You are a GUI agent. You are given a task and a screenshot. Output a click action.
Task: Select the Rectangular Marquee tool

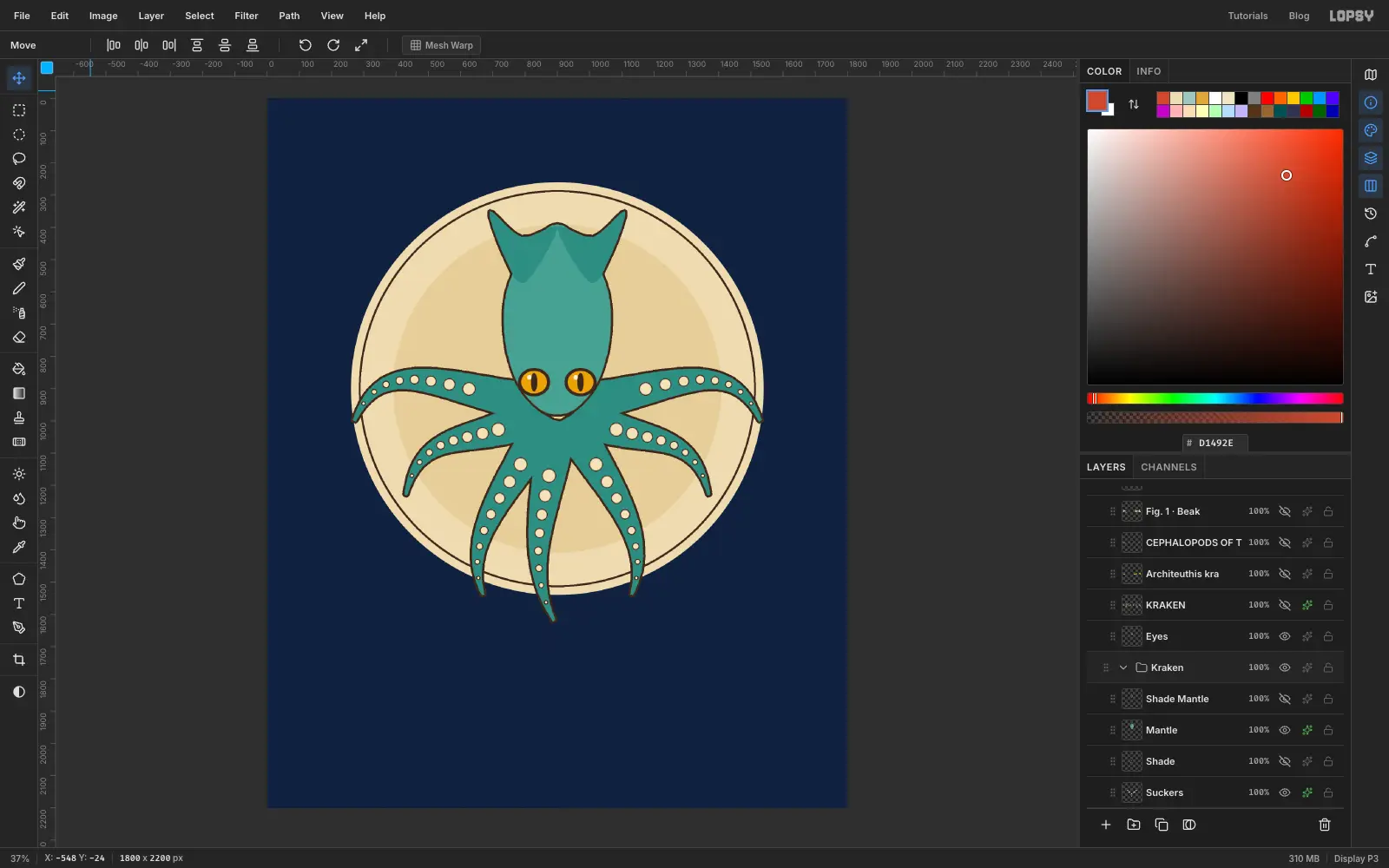pyautogui.click(x=19, y=110)
